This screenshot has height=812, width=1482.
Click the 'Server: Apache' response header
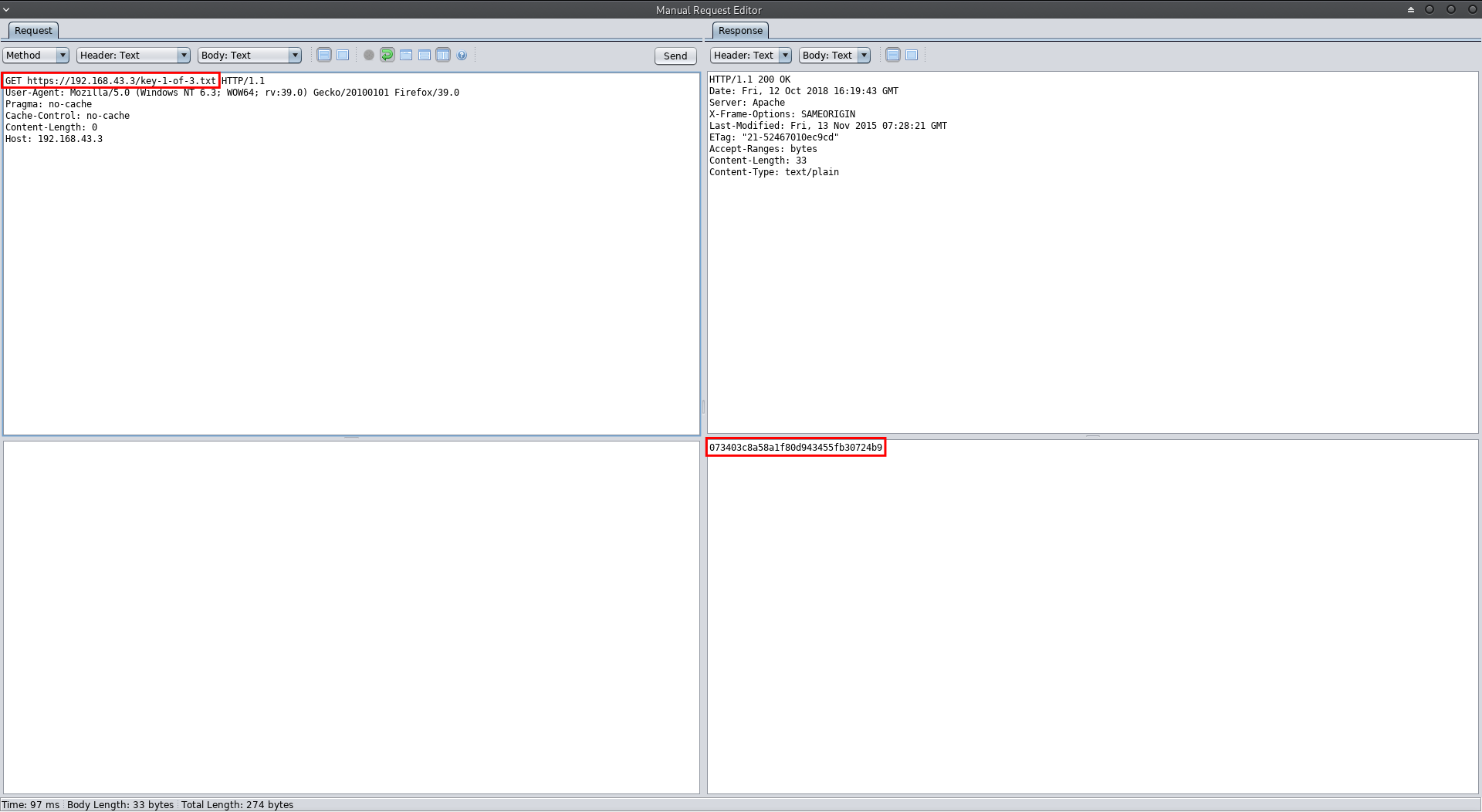click(x=747, y=103)
